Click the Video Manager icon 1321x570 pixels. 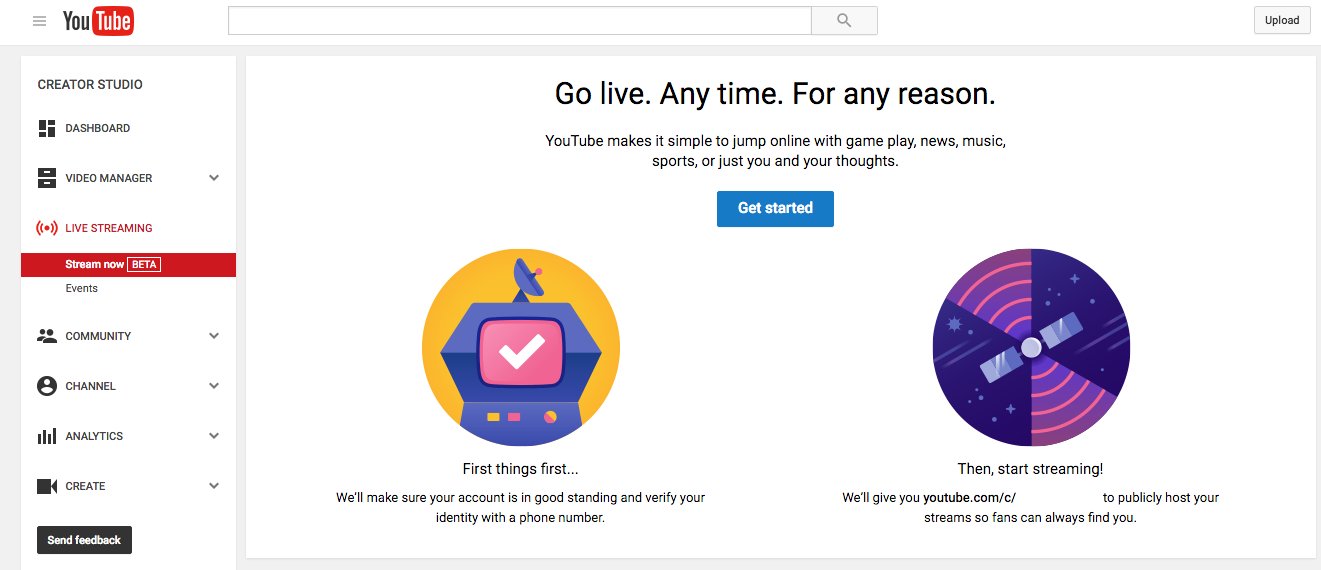coord(47,178)
